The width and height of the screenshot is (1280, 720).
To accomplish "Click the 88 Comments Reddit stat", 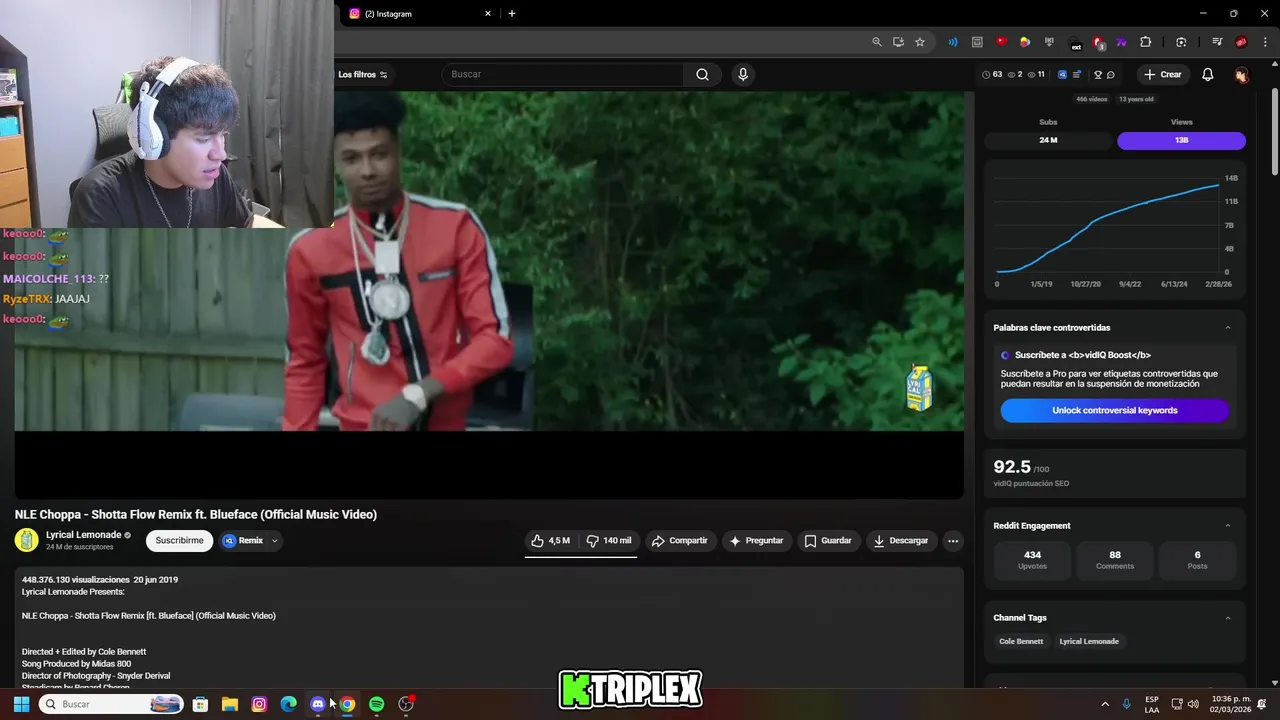I will tap(1114, 560).
